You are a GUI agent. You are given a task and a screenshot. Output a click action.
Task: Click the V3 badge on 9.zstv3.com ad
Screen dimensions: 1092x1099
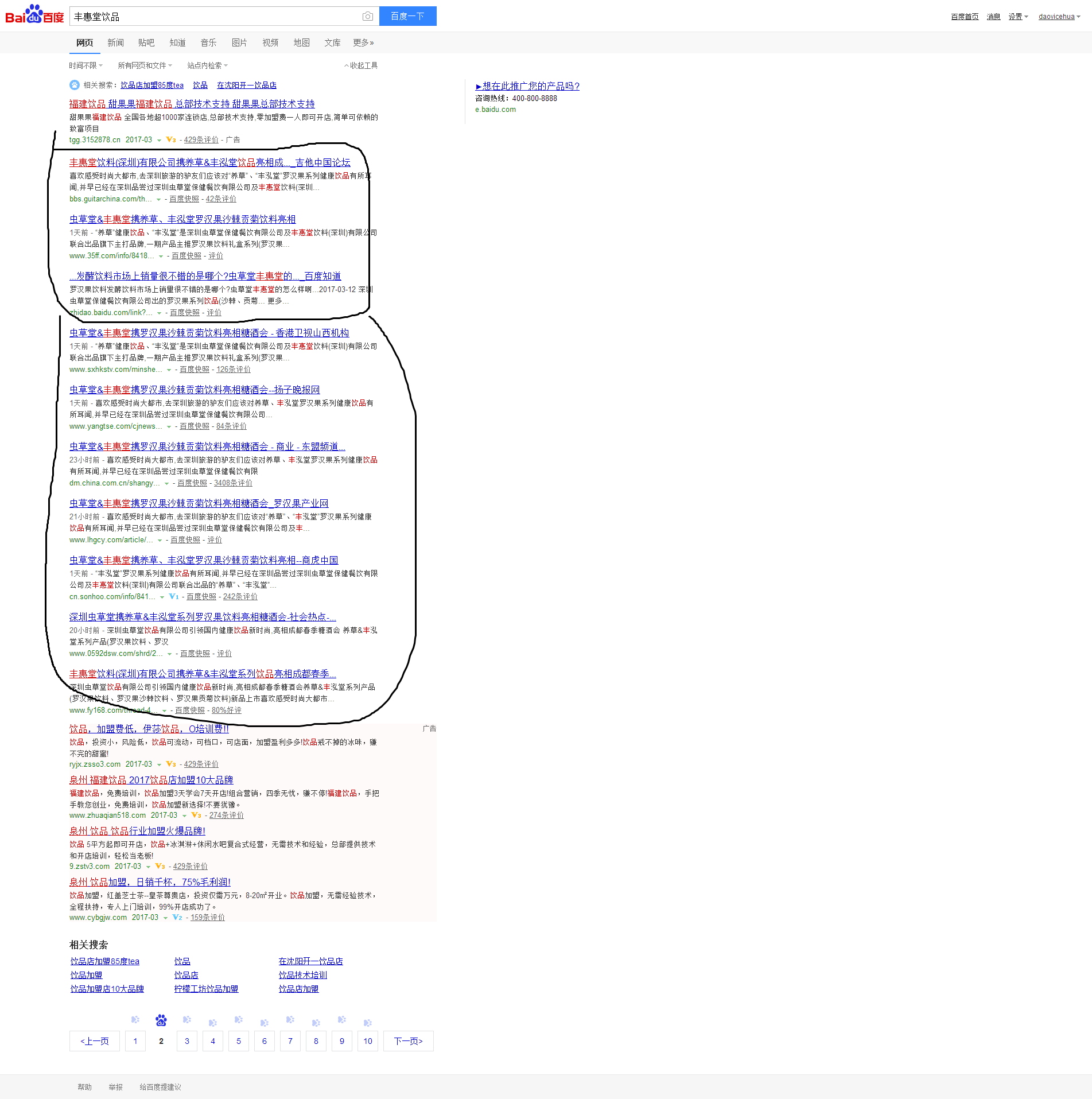pos(160,866)
